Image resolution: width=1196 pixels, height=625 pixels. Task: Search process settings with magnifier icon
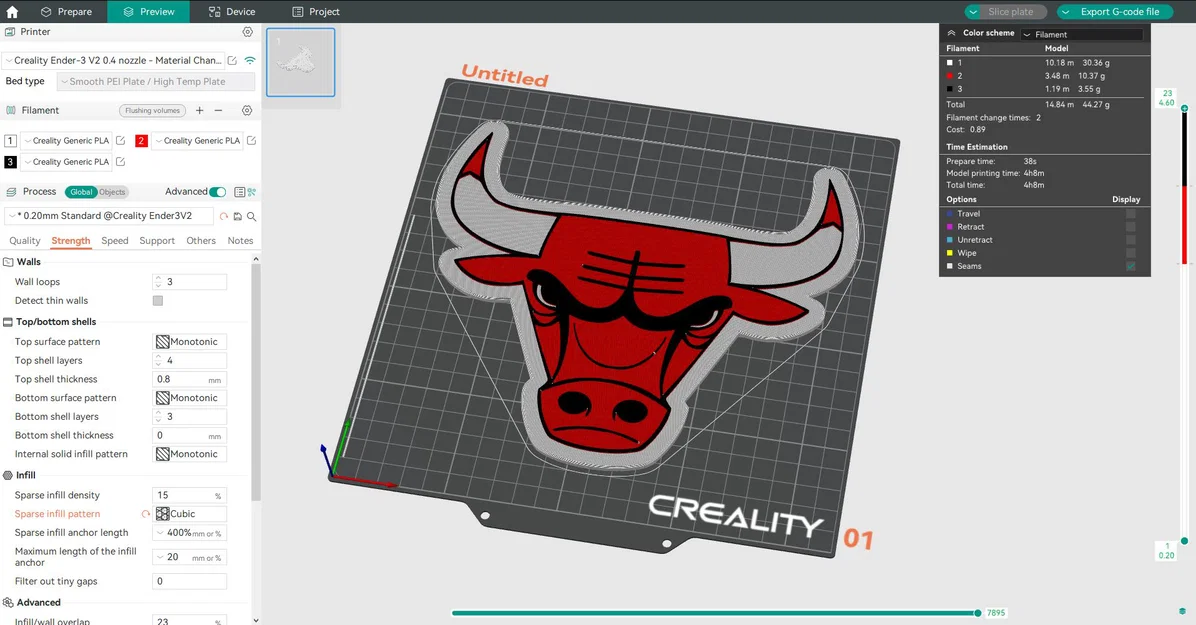(251, 217)
